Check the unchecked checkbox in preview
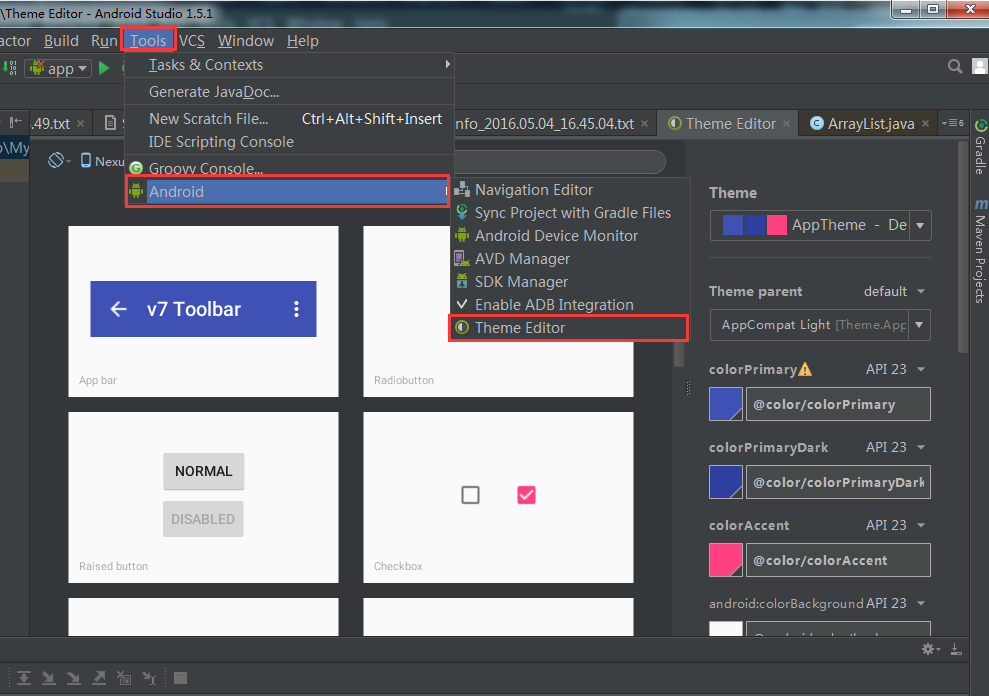989x696 pixels. pos(470,495)
